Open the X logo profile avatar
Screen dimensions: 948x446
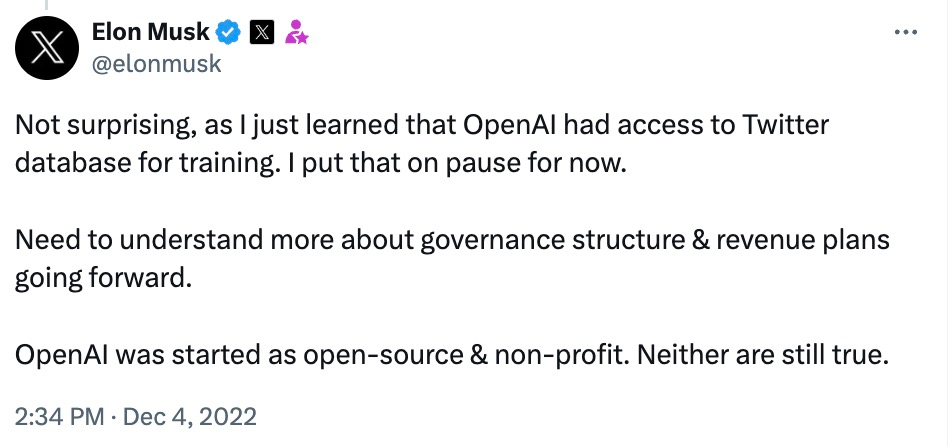[47, 48]
